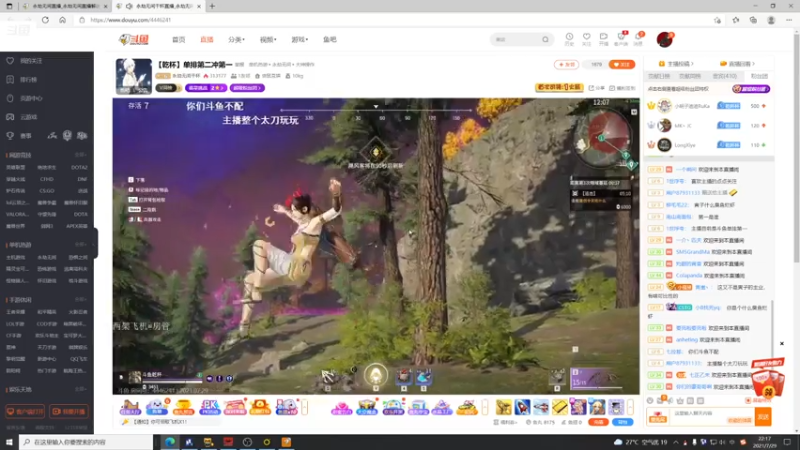Open the user avatar menu

pos(665,39)
